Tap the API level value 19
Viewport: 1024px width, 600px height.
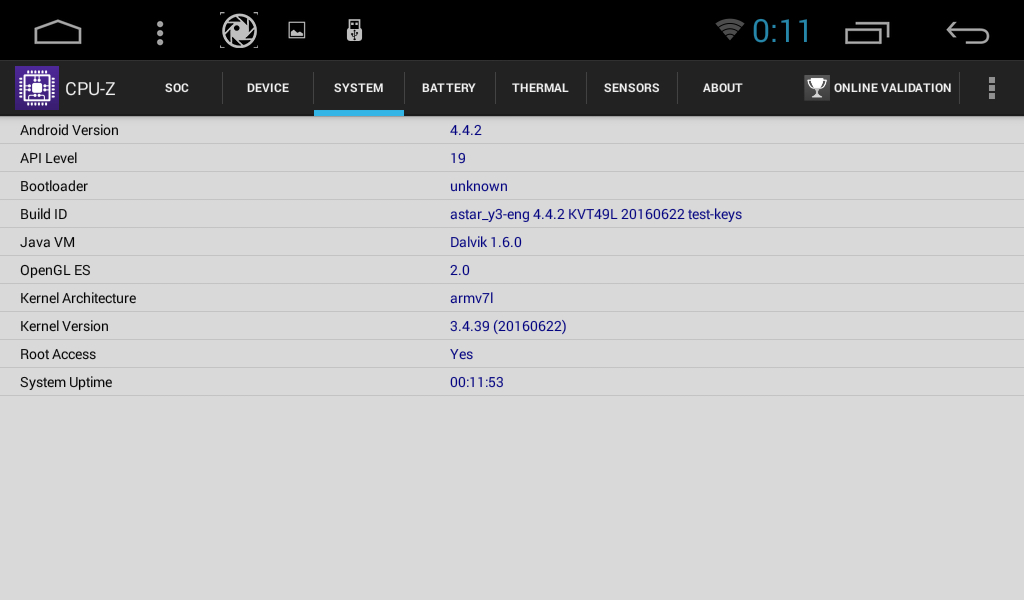458,158
